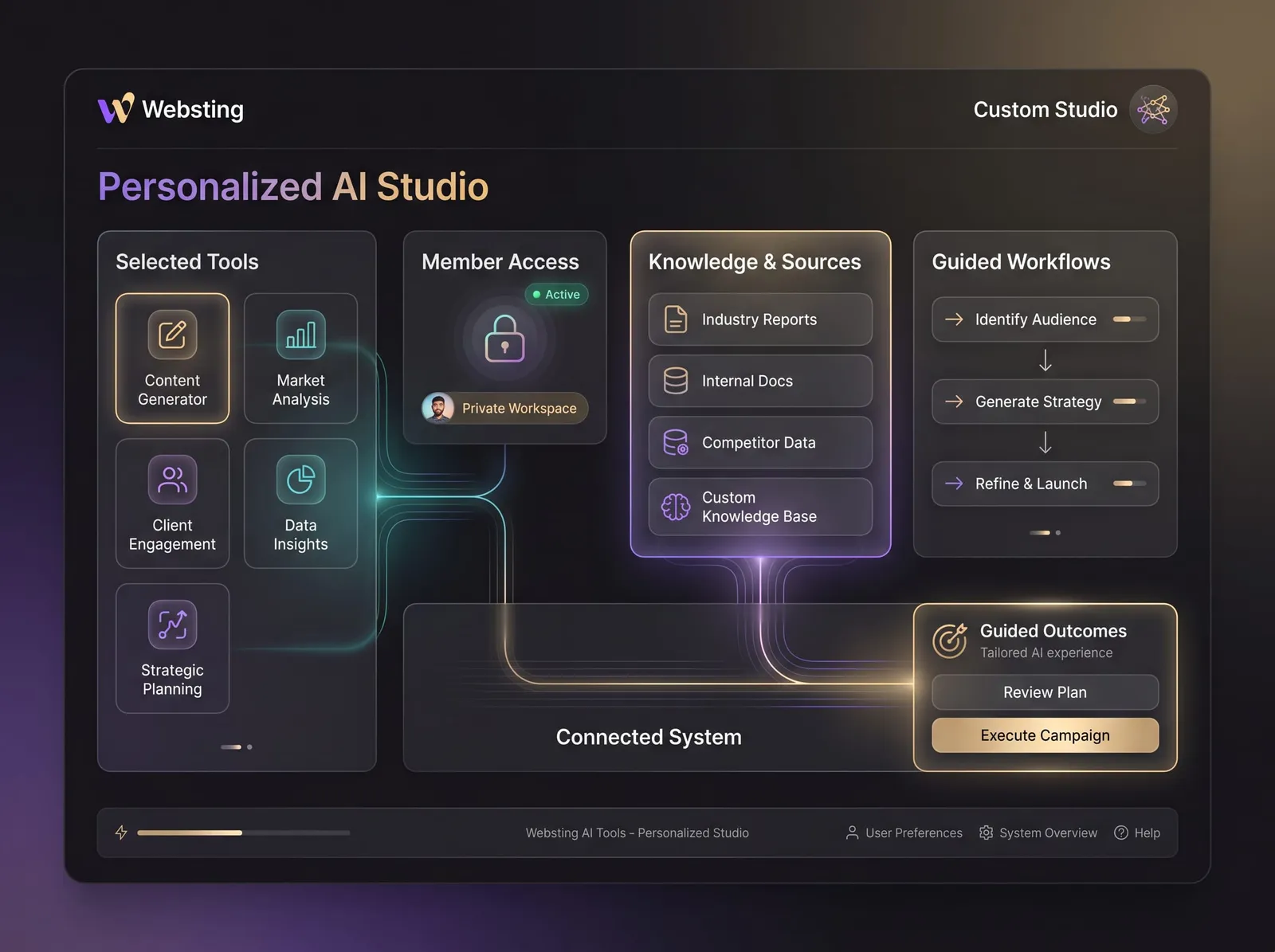Open Industry Reports source label

pyautogui.click(x=759, y=319)
